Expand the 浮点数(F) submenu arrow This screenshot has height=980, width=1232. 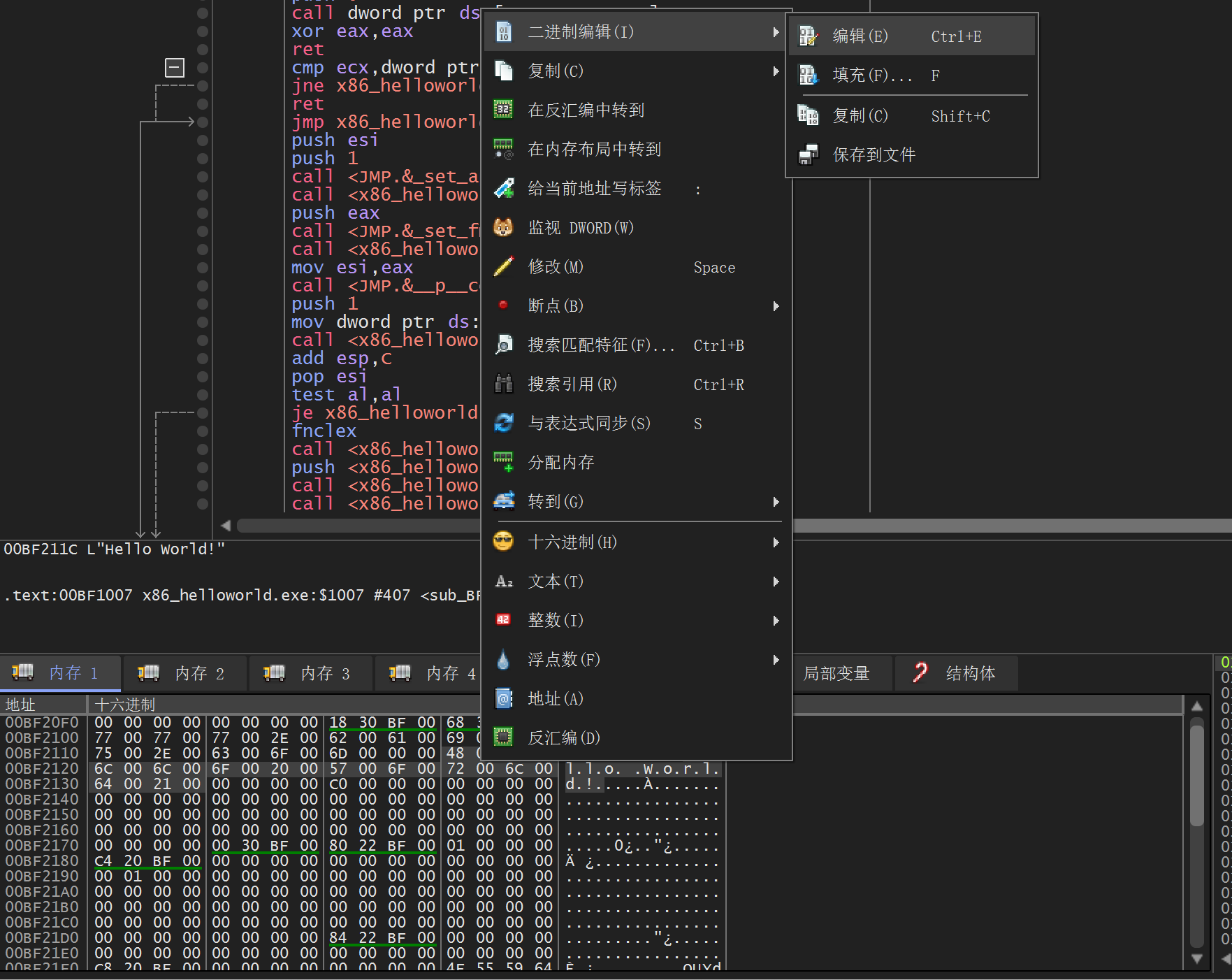click(776, 660)
